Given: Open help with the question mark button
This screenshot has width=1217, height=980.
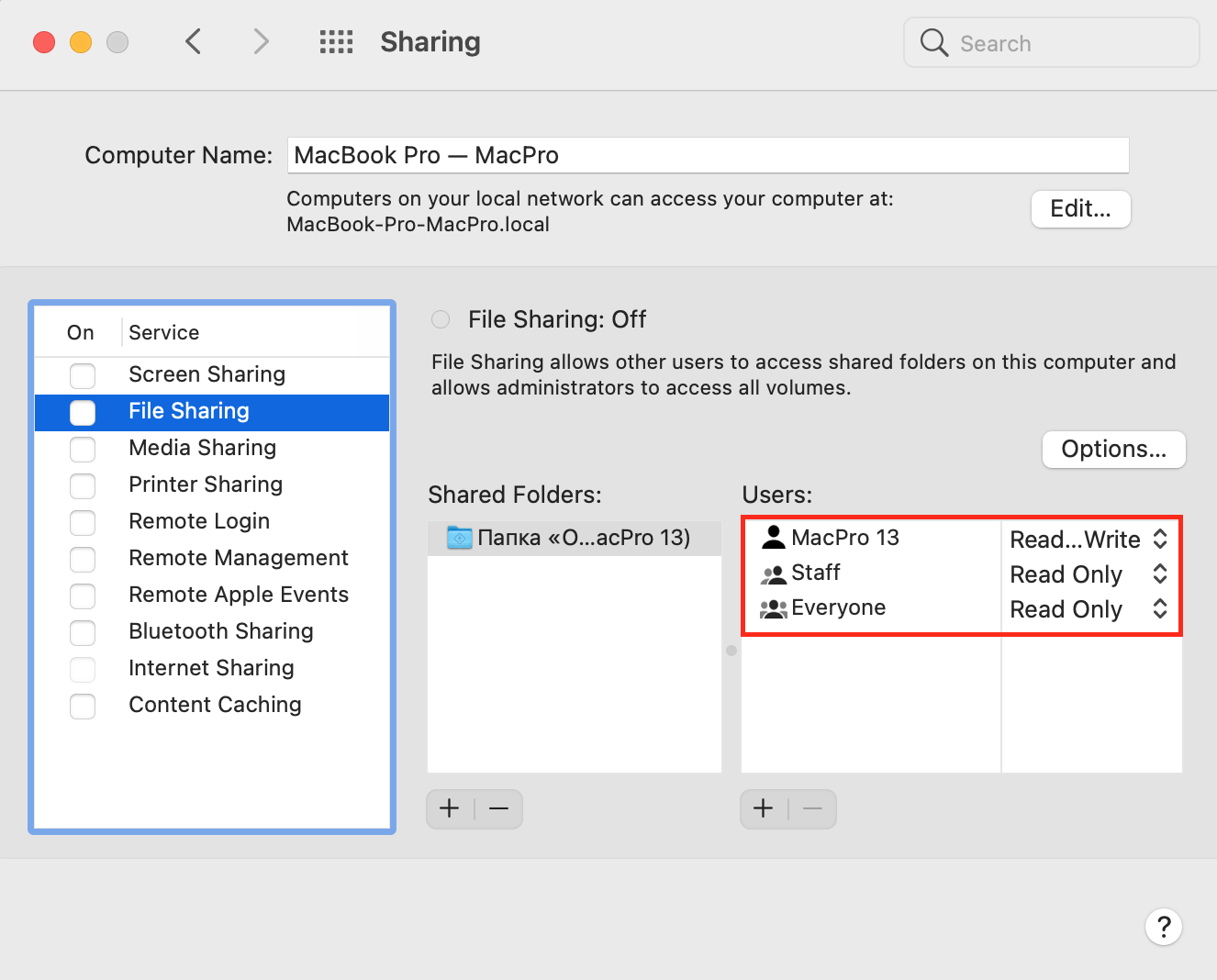Looking at the screenshot, I should click(1163, 927).
